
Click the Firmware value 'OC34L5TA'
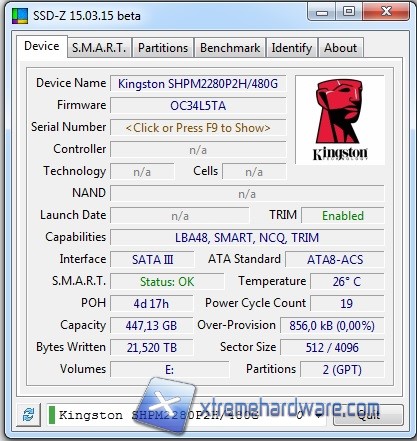point(198,106)
